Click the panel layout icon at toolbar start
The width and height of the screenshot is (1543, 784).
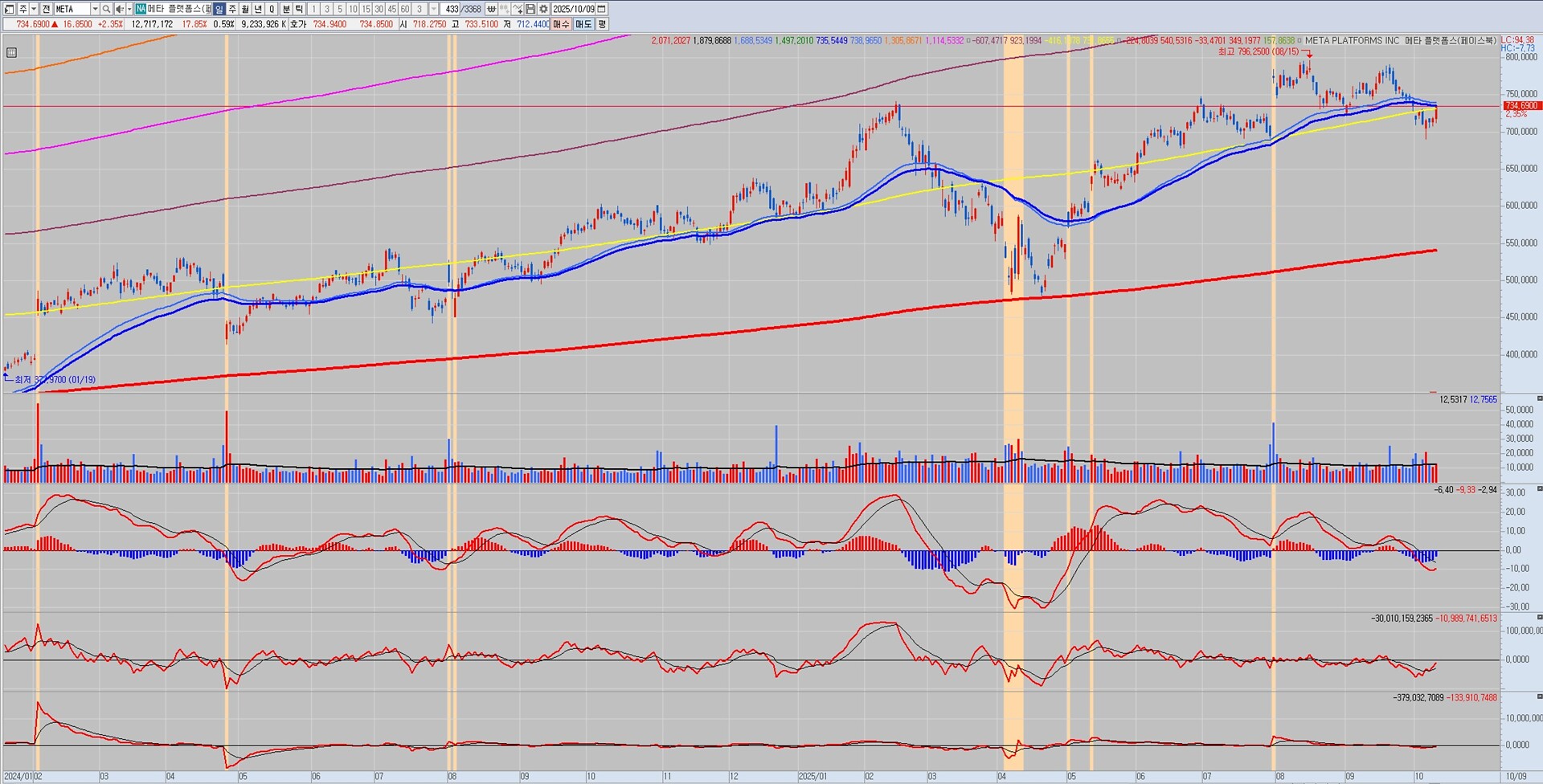coord(9,9)
